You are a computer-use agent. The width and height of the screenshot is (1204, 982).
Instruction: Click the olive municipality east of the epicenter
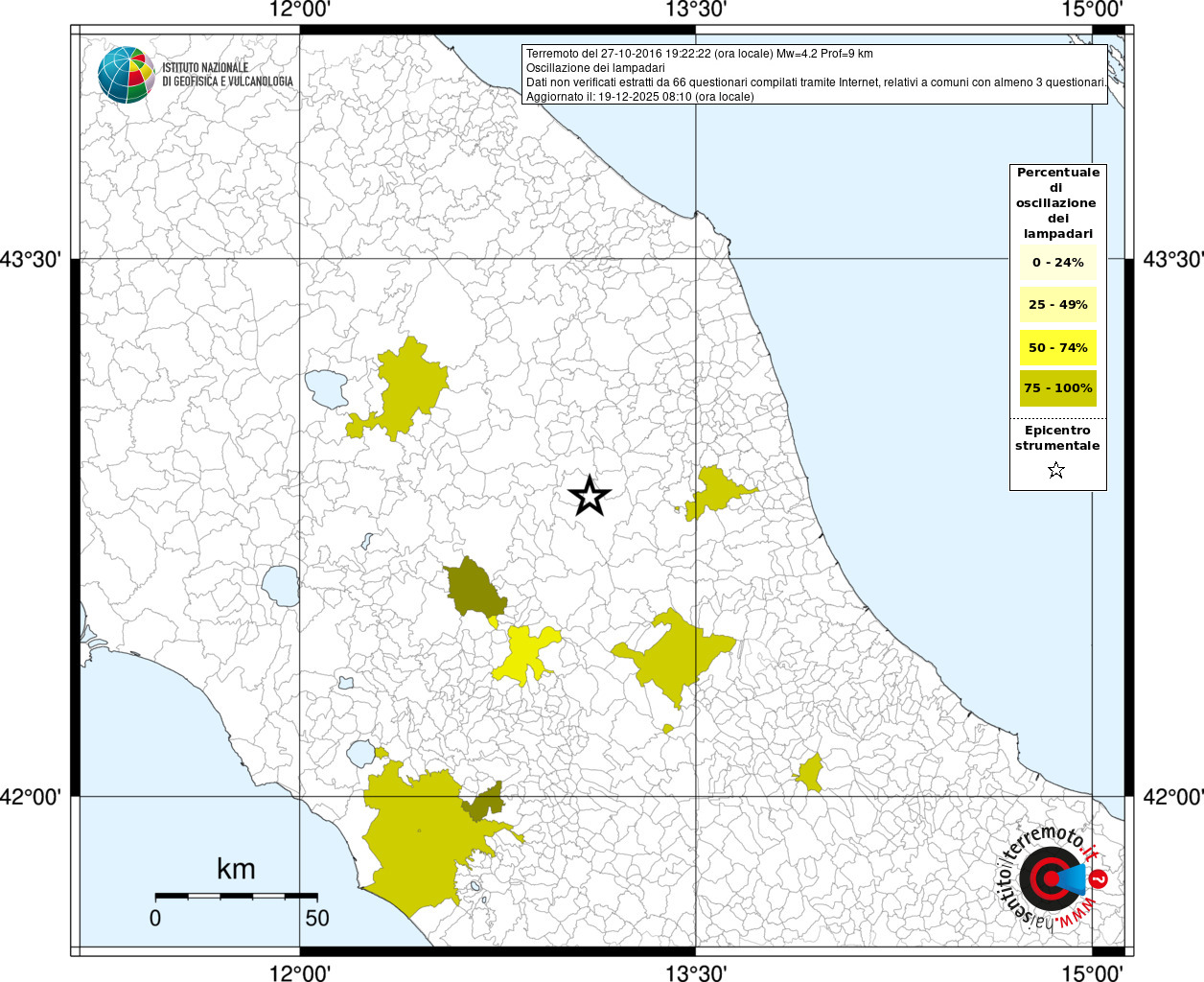(717, 492)
